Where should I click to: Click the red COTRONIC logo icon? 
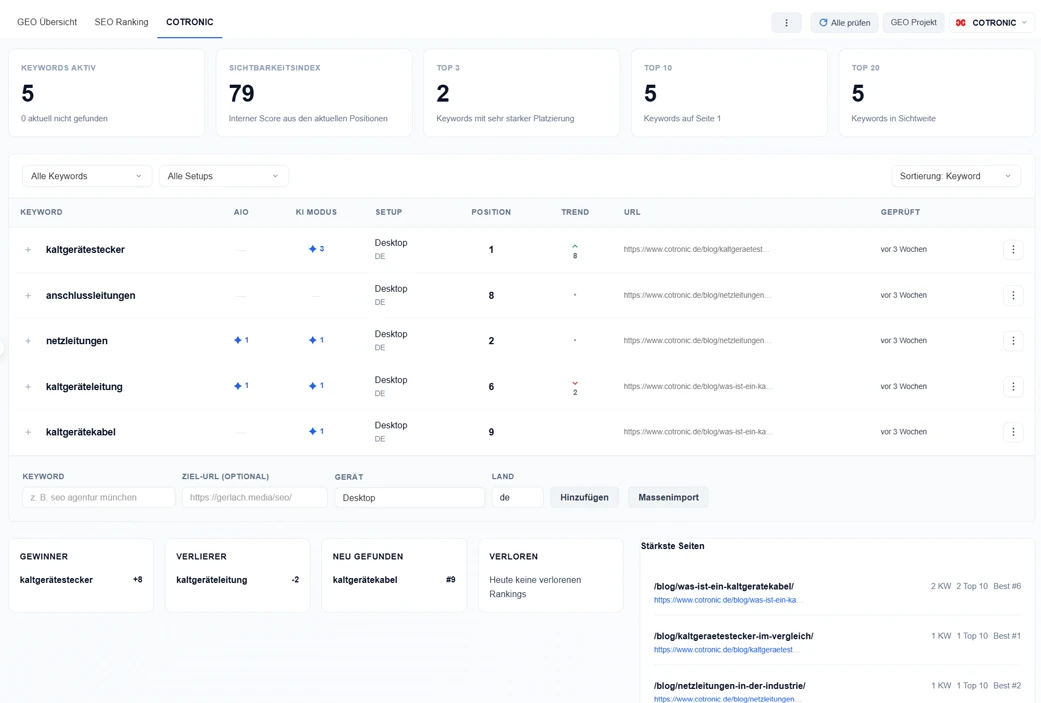[x=960, y=23]
